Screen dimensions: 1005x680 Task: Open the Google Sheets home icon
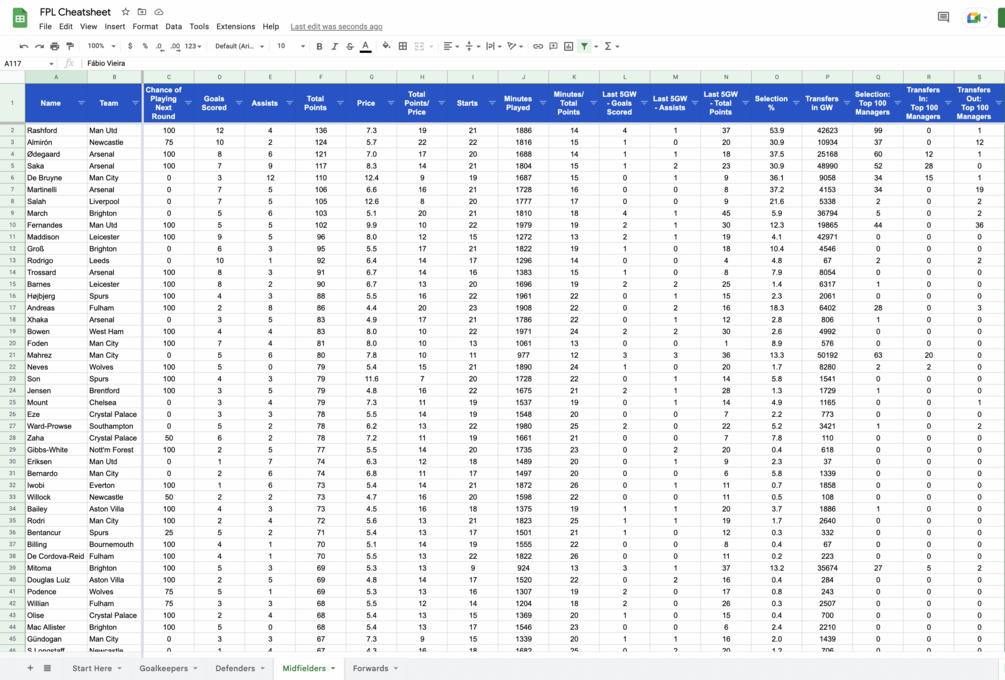(20, 18)
